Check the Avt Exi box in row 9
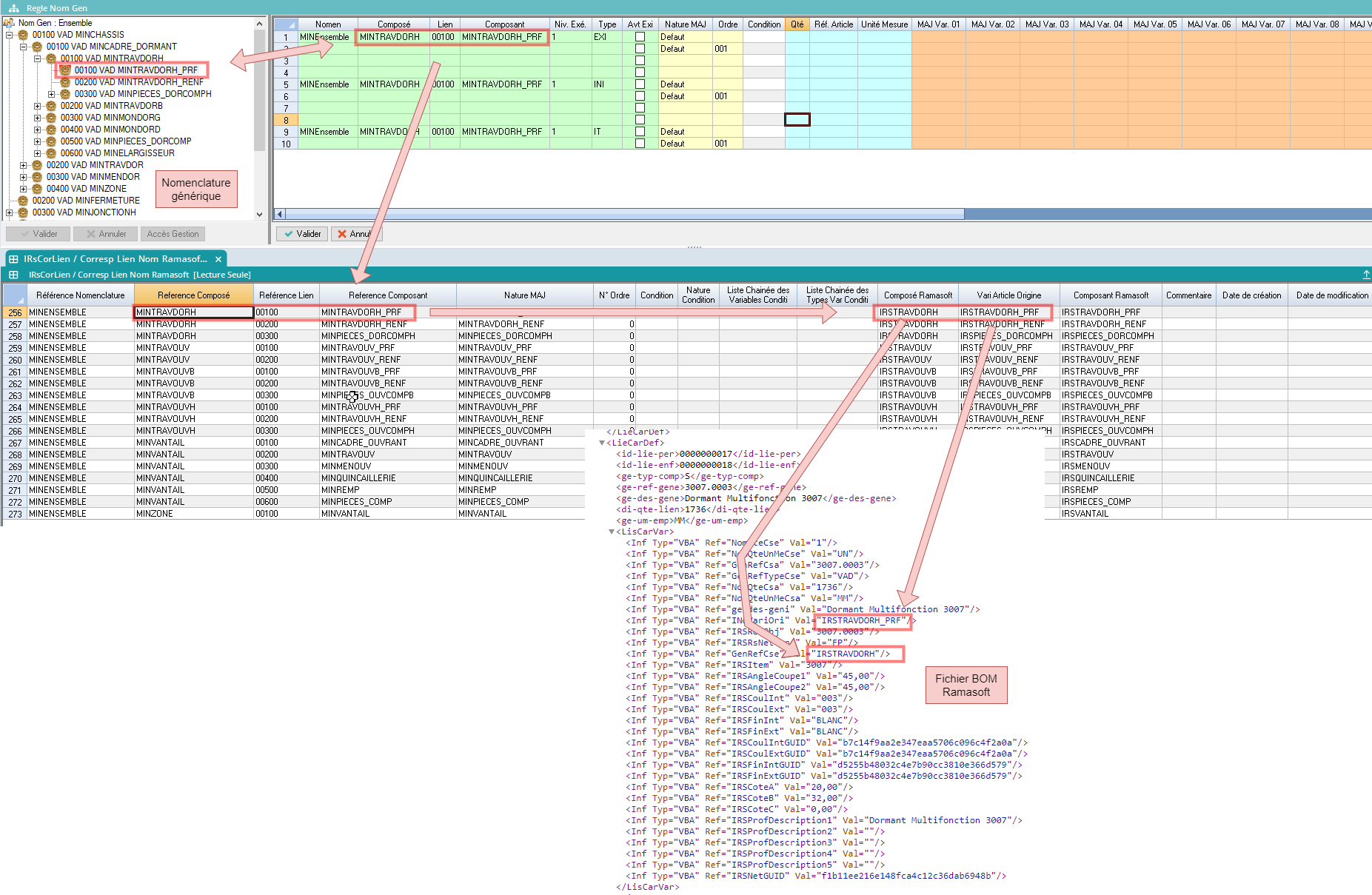This screenshot has width=1372, height=895. (x=640, y=132)
